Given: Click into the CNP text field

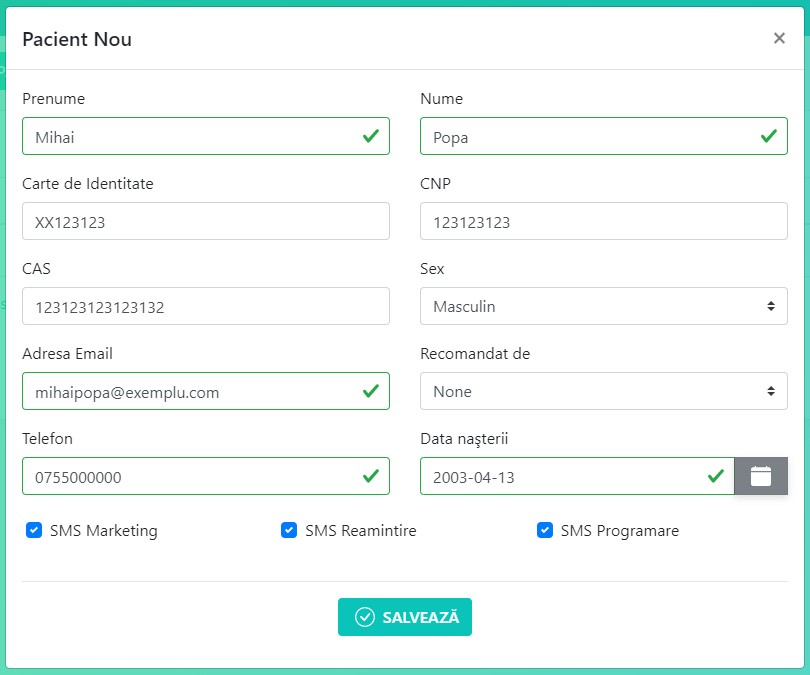Looking at the screenshot, I should coord(603,221).
